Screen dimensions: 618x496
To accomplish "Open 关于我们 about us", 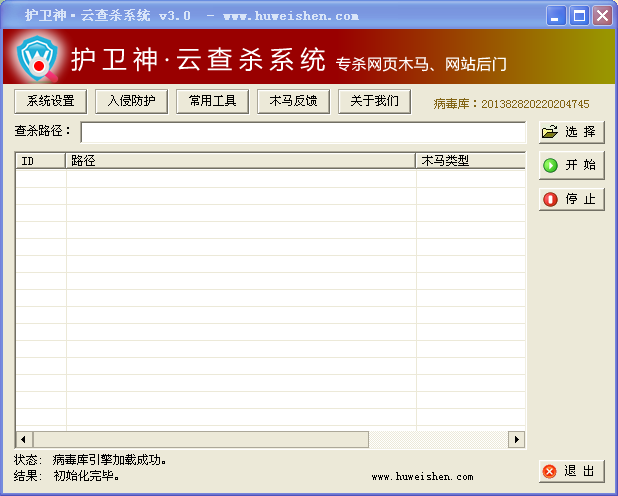I will click(374, 101).
